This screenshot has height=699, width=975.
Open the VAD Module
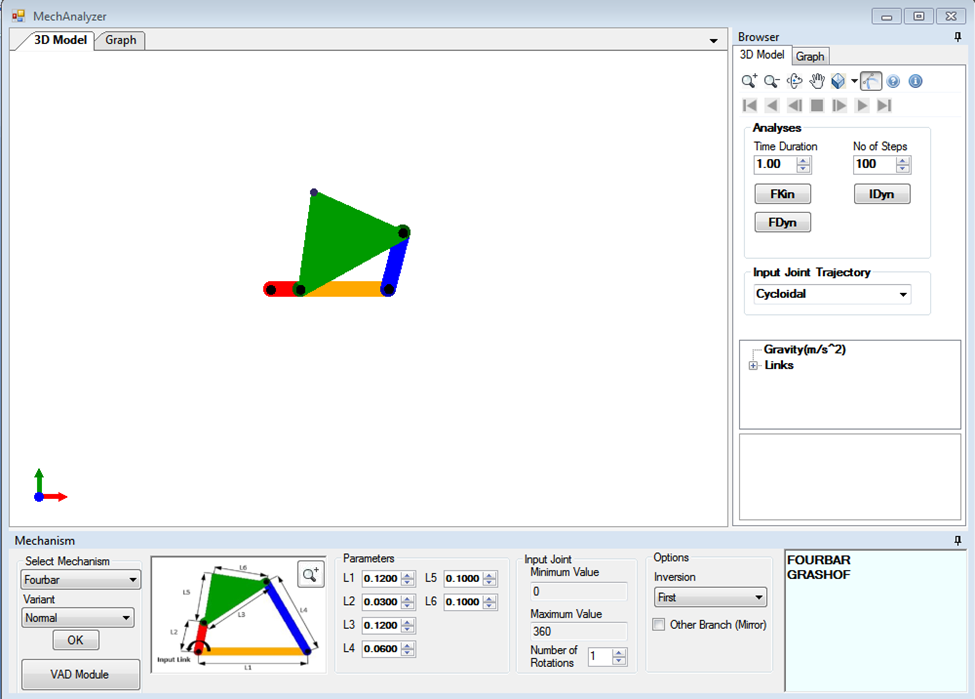coord(80,674)
